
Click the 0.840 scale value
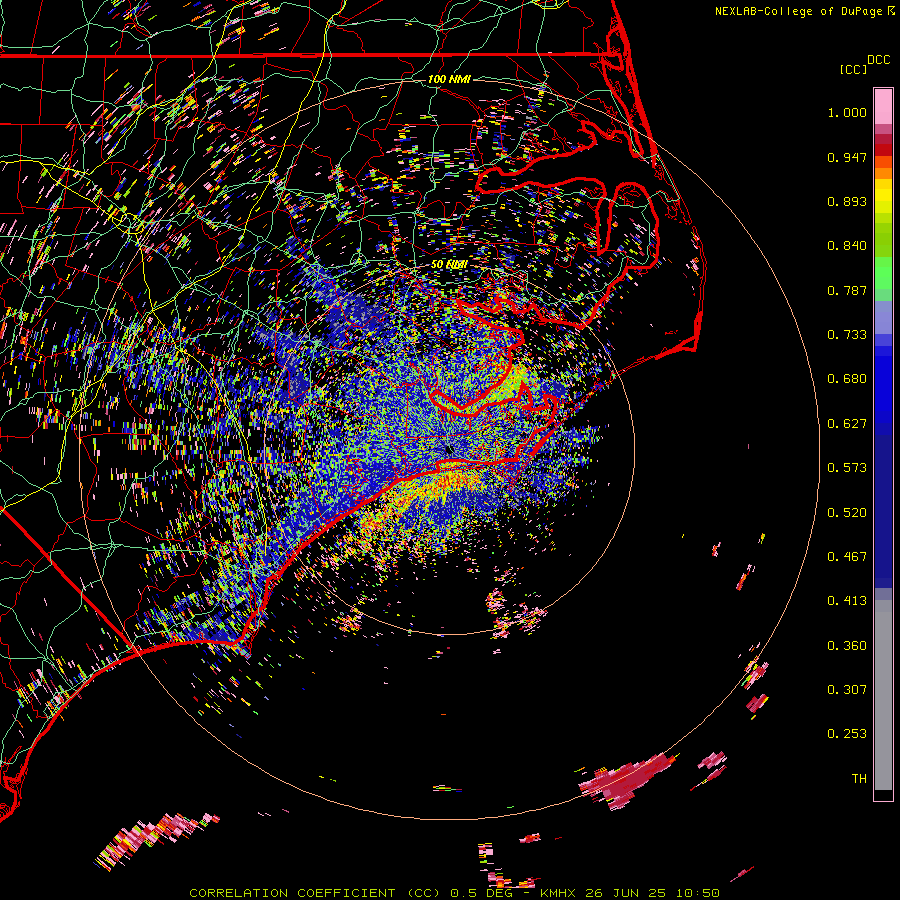847,246
